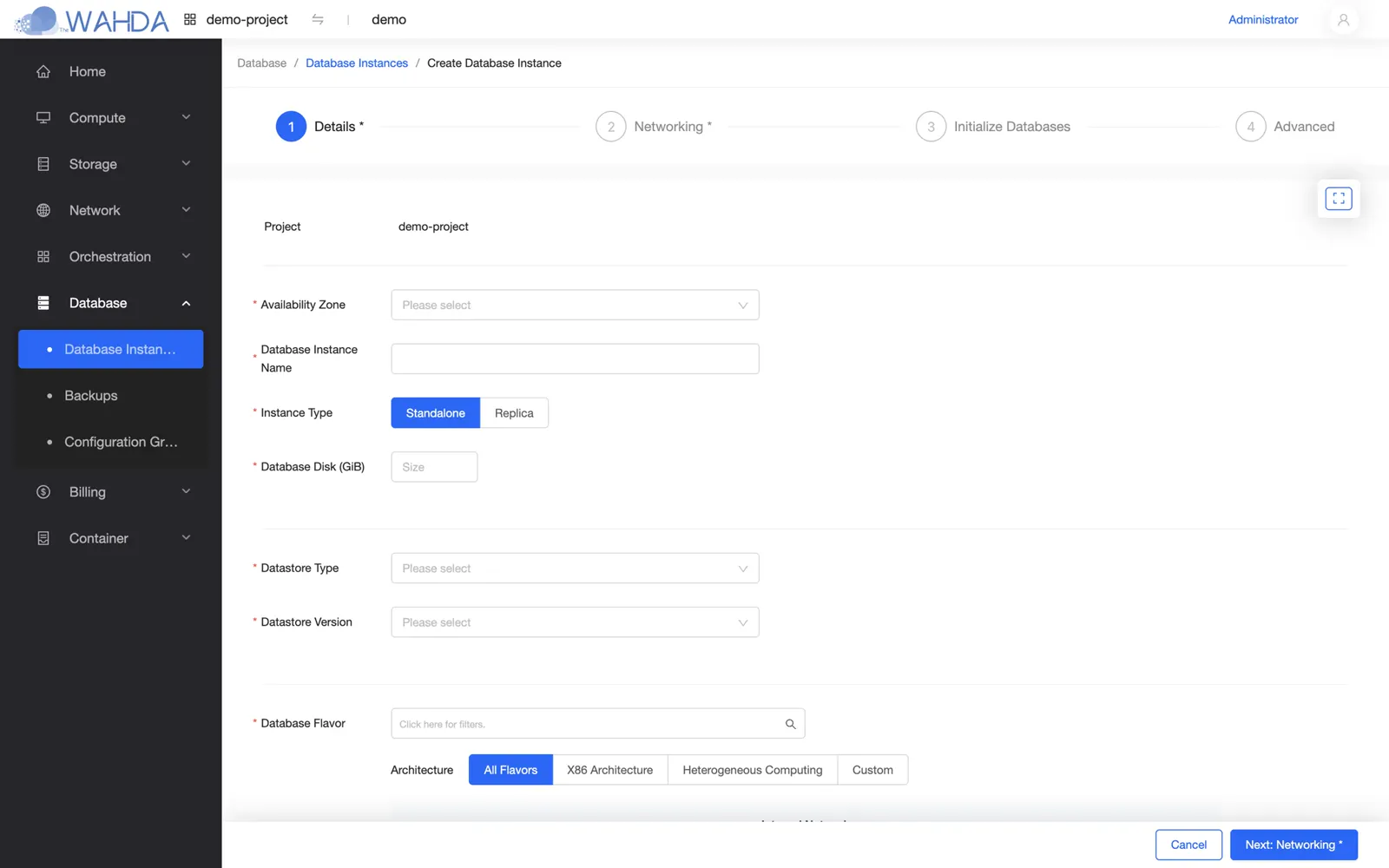Select Database Instances sidebar item
The width and height of the screenshot is (1389, 868).
[111, 349]
